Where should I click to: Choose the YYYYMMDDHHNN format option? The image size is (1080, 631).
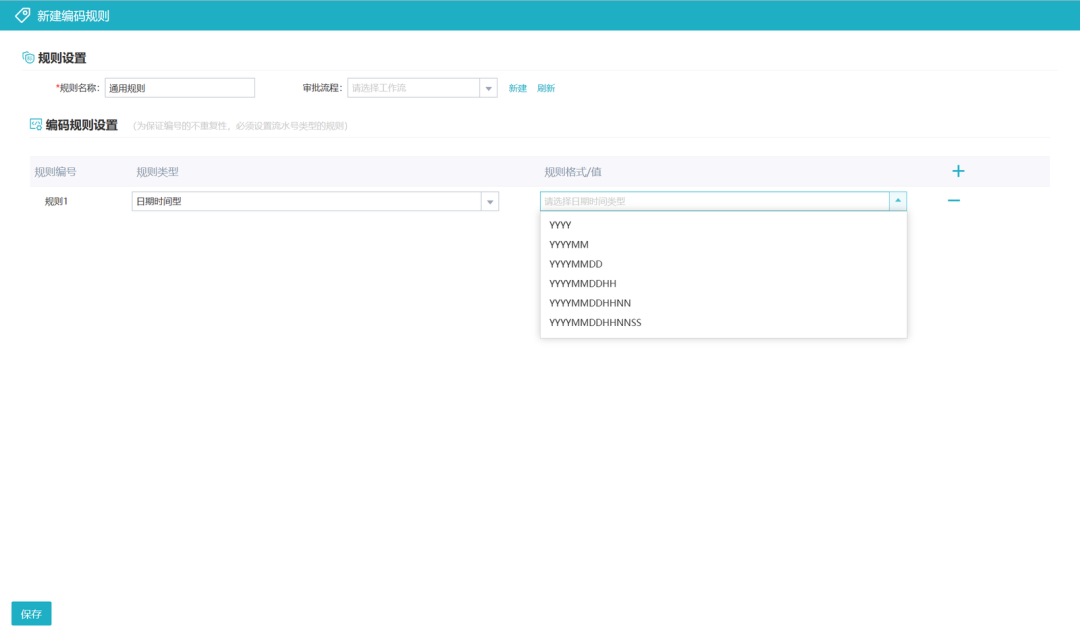[723, 303]
